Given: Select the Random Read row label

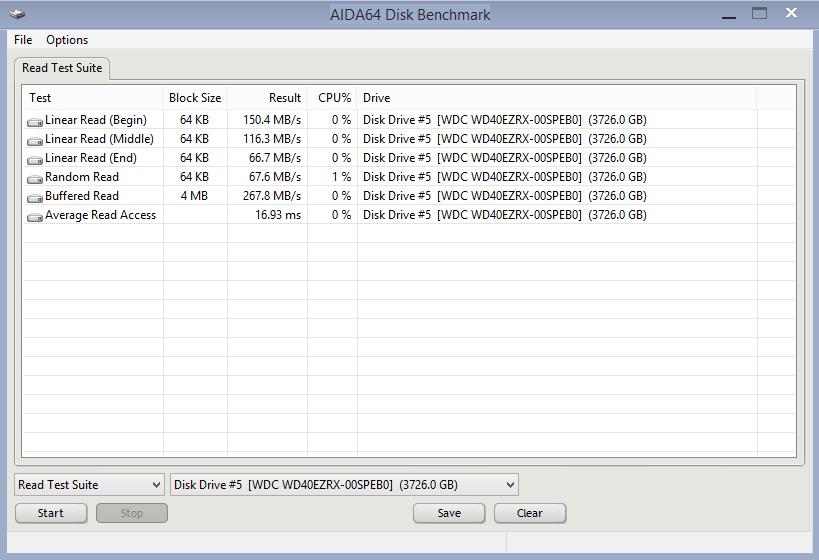Looking at the screenshot, I should 82,177.
